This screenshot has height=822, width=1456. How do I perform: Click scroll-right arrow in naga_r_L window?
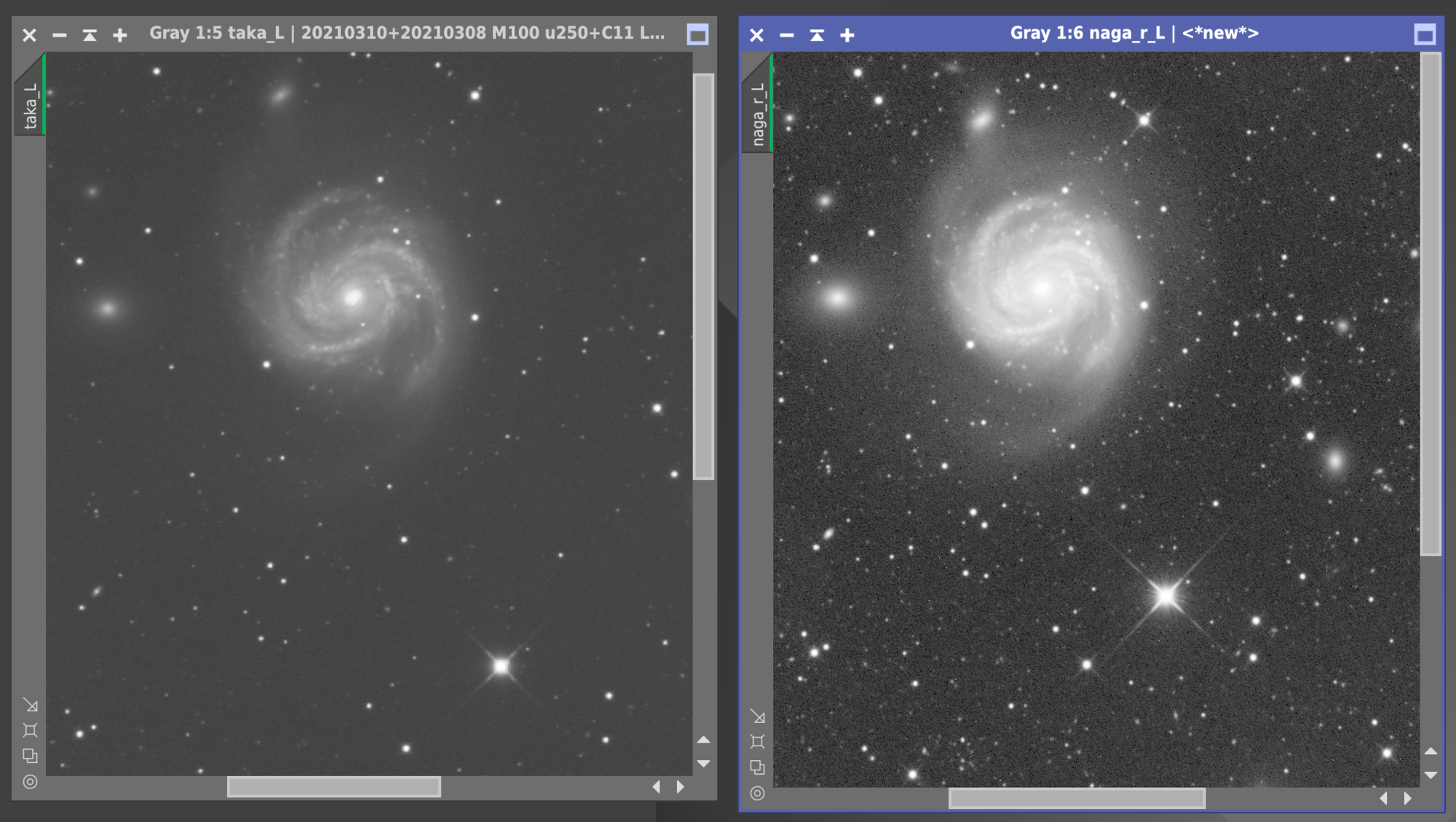(x=1408, y=799)
